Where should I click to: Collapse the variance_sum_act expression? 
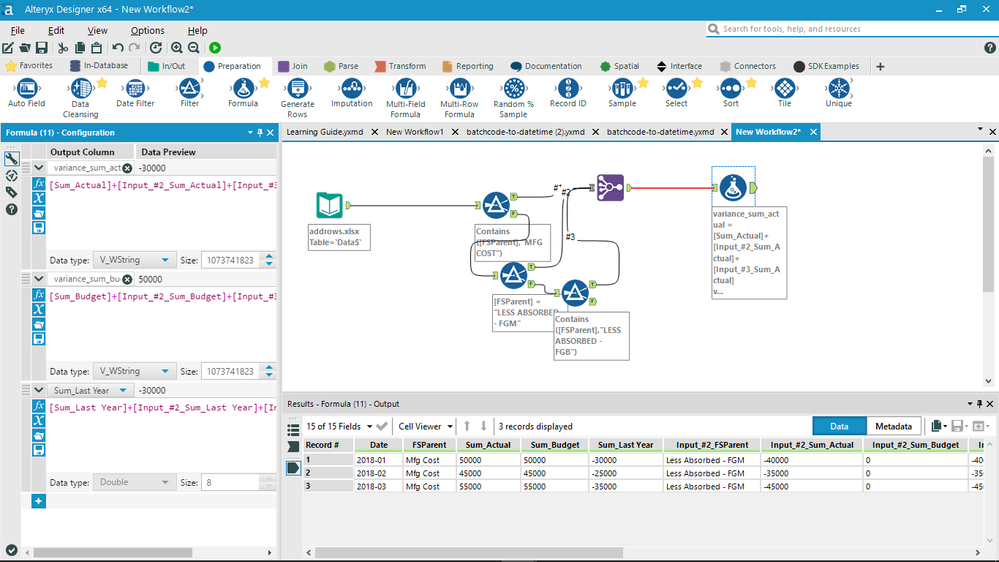39,168
